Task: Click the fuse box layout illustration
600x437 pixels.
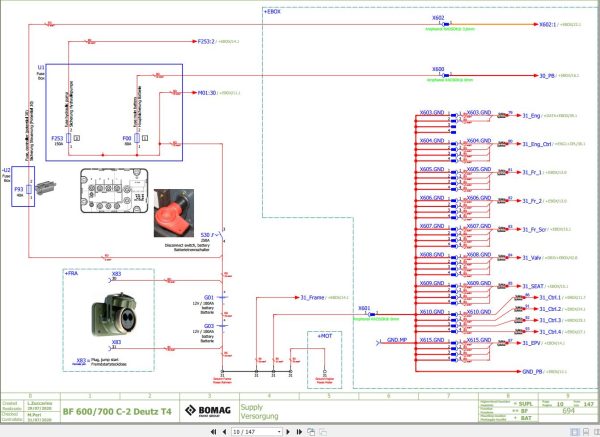Action: (114, 191)
